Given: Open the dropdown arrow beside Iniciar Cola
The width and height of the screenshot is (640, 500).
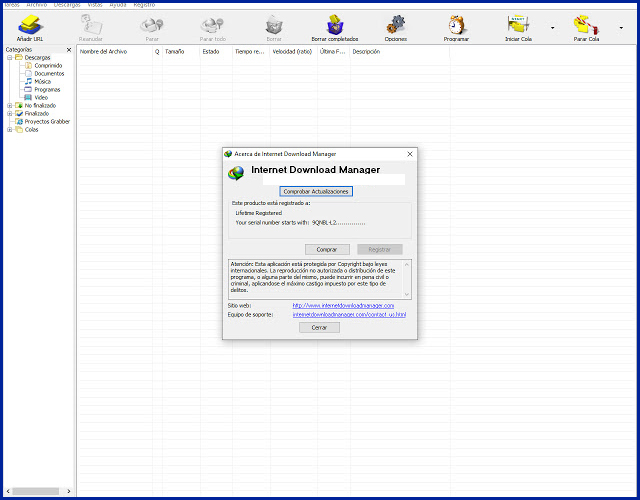Looking at the screenshot, I should tap(553, 28).
